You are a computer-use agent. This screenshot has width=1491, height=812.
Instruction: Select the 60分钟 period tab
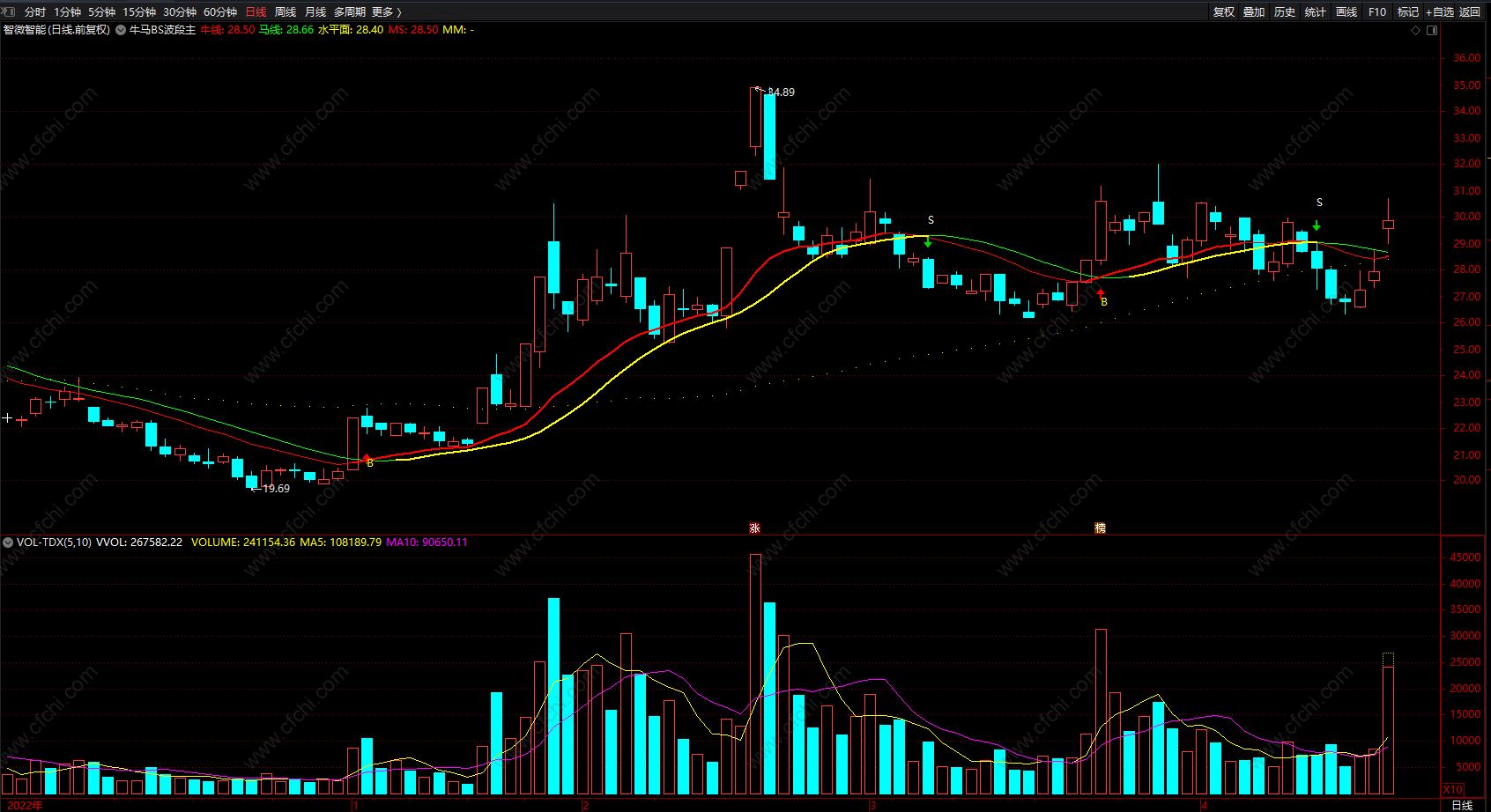pyautogui.click(x=220, y=12)
